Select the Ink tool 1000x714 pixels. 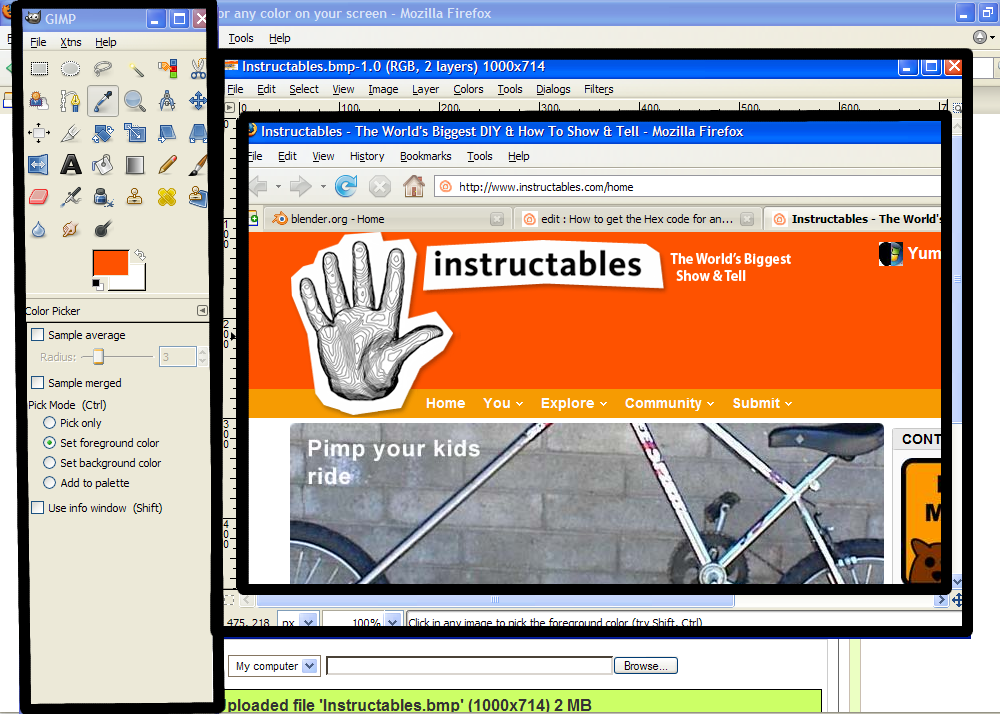pos(103,197)
